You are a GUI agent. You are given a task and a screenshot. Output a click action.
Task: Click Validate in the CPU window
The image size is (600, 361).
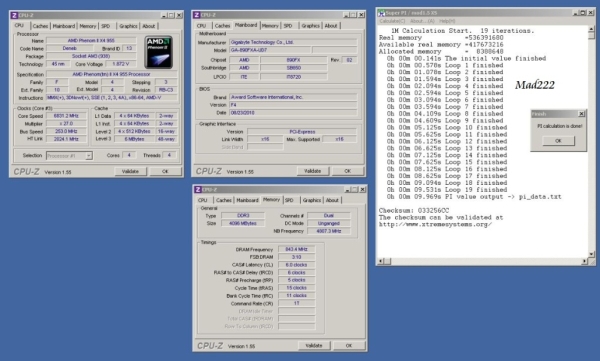click(130, 172)
